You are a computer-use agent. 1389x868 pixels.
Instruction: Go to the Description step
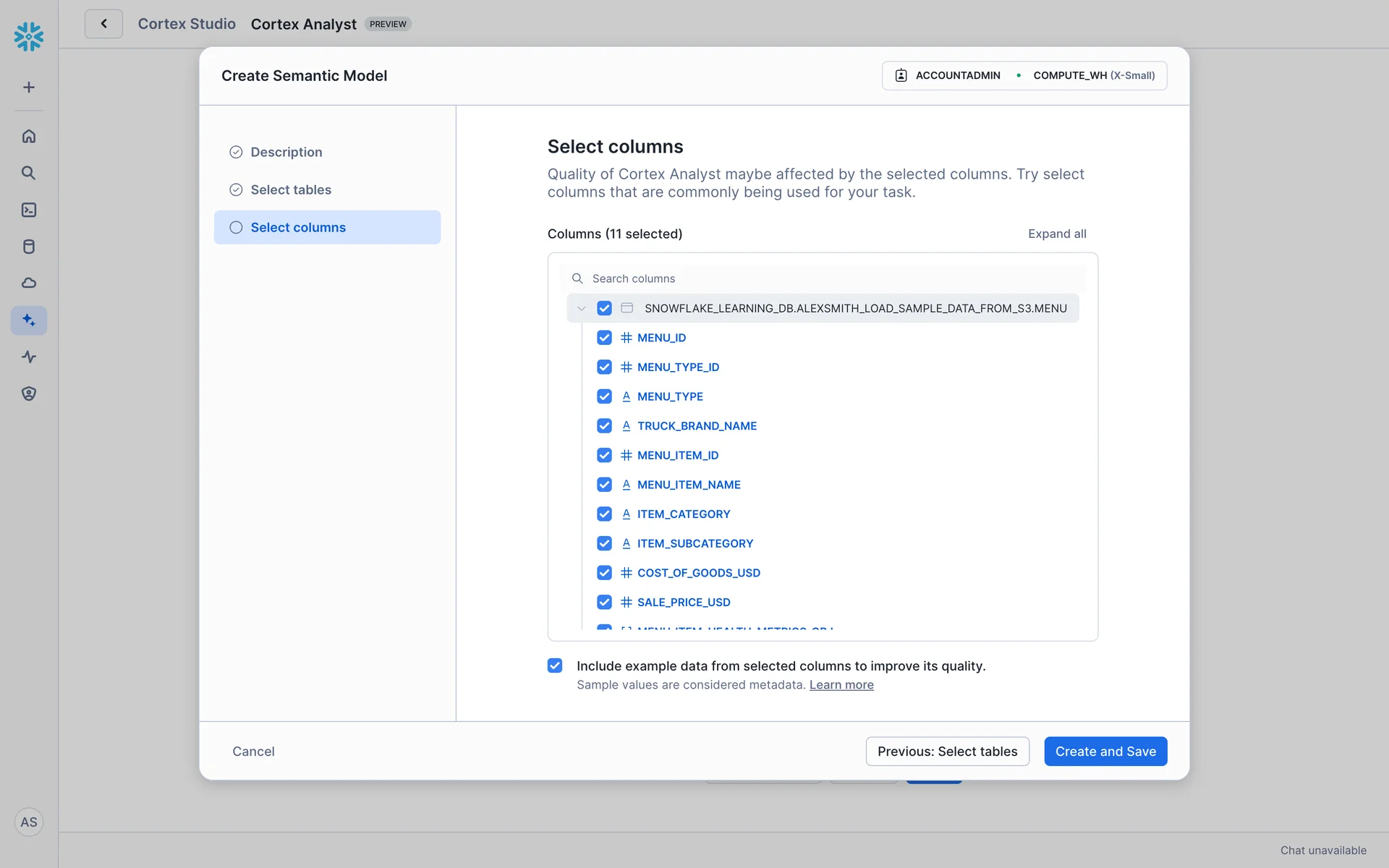[286, 152]
